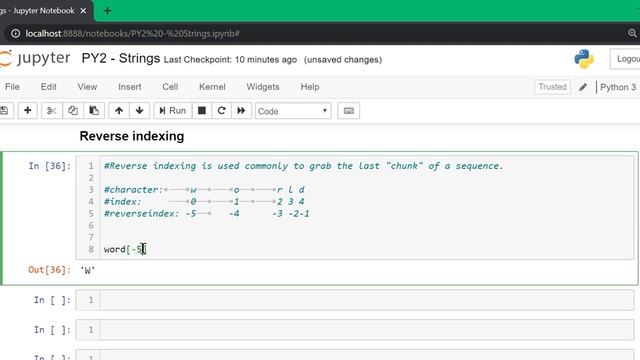Viewport: 640px width, 360px height.
Task: Click the first empty code cell
Action: point(367,300)
